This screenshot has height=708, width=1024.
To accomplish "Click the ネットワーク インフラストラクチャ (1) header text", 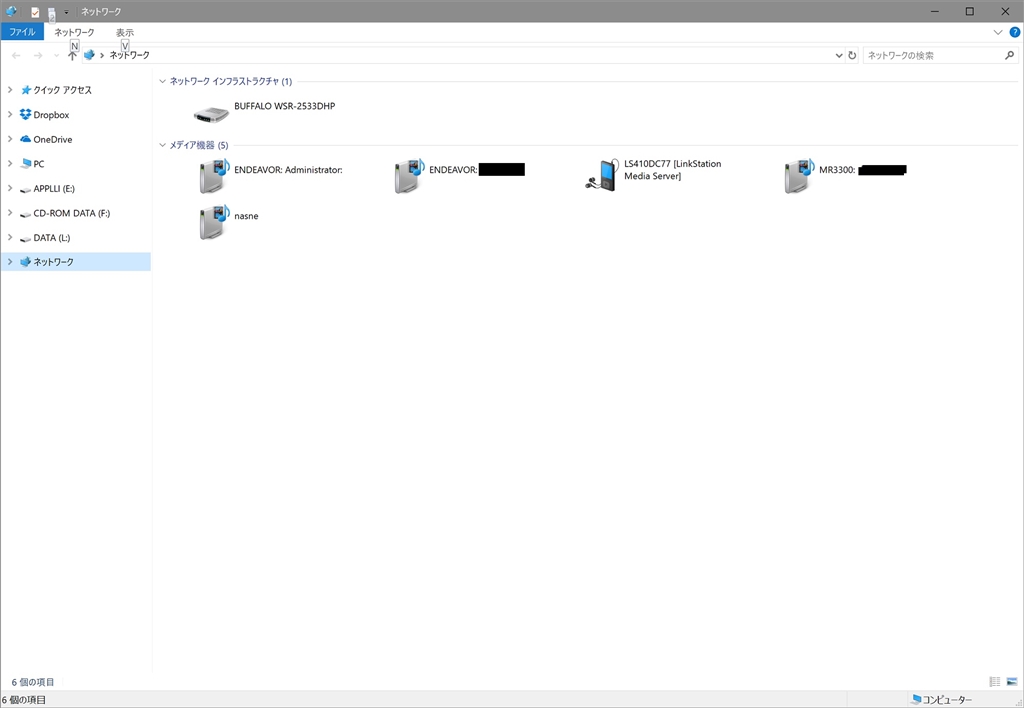I will pyautogui.click(x=231, y=81).
